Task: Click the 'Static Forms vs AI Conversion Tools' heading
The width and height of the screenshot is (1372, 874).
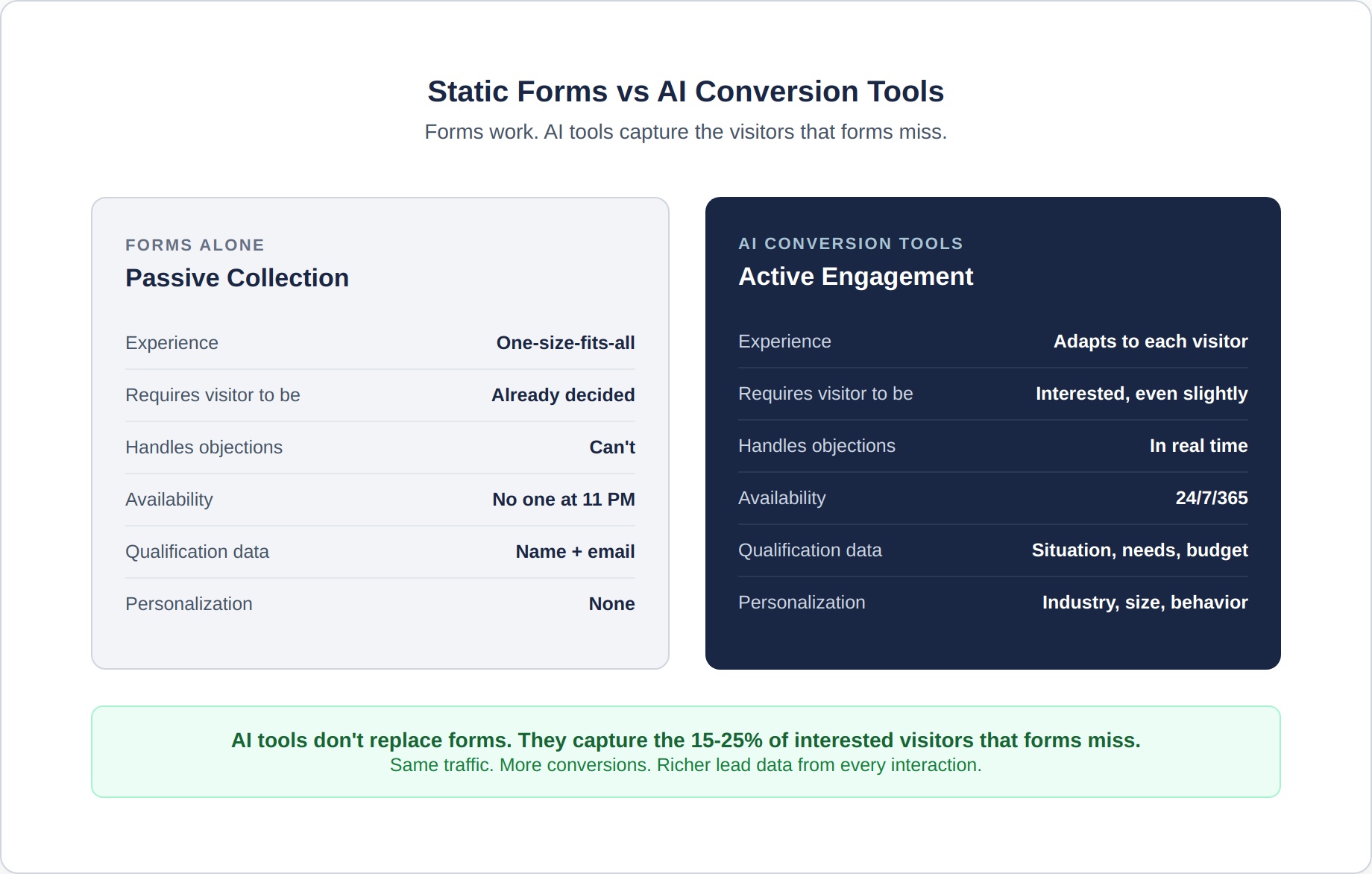Action: coord(685,92)
